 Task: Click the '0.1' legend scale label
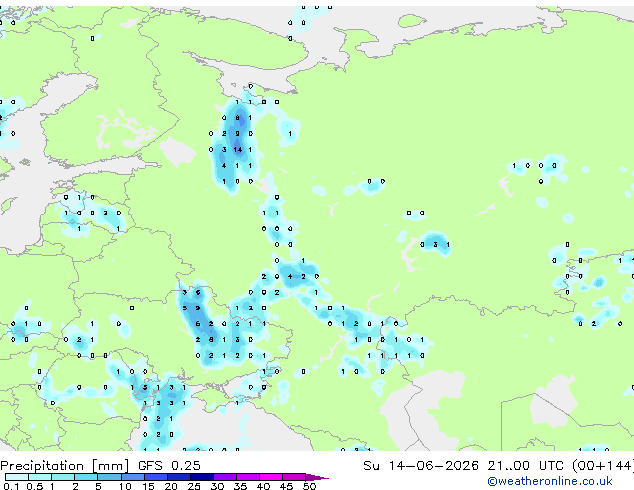coord(12,486)
